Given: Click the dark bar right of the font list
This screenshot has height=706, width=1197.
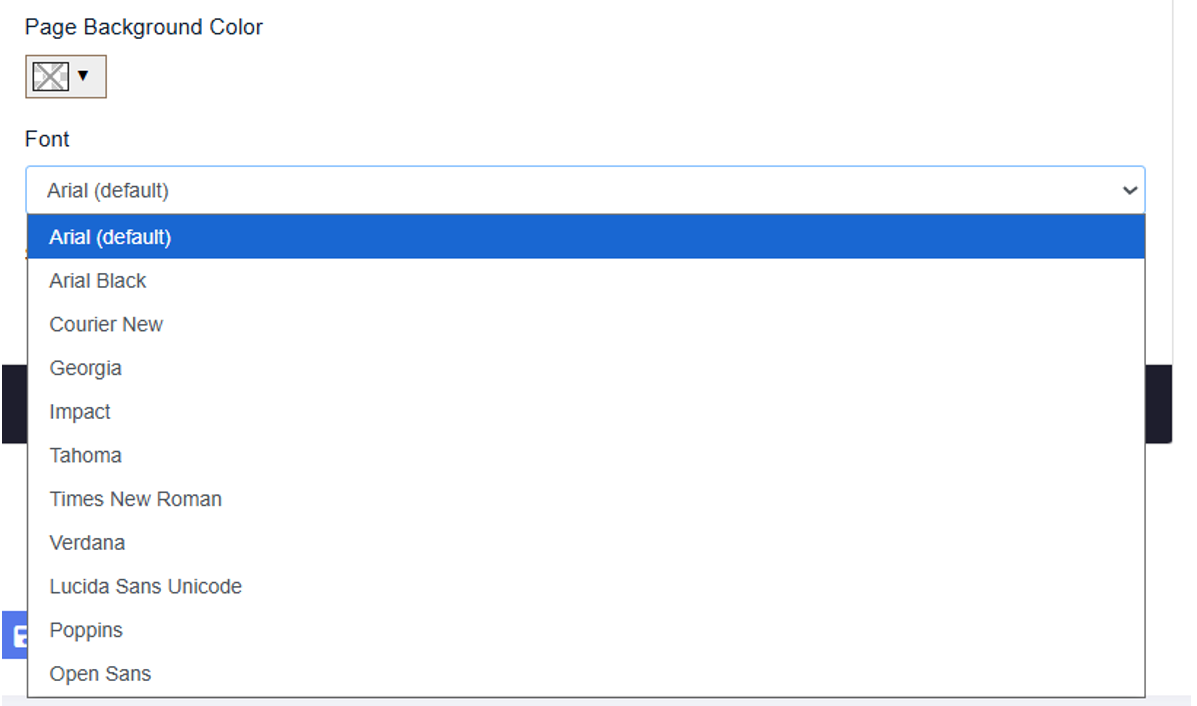Looking at the screenshot, I should pyautogui.click(x=1158, y=404).
